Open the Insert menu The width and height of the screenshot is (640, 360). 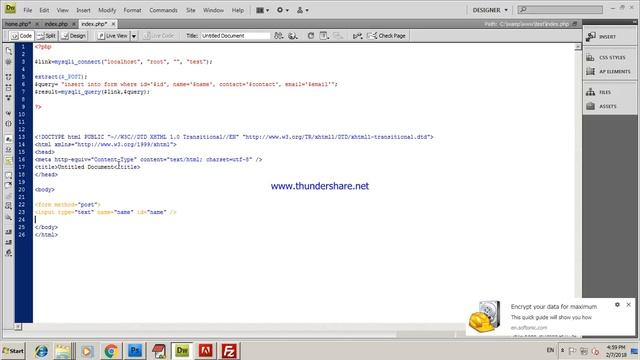click(83, 10)
